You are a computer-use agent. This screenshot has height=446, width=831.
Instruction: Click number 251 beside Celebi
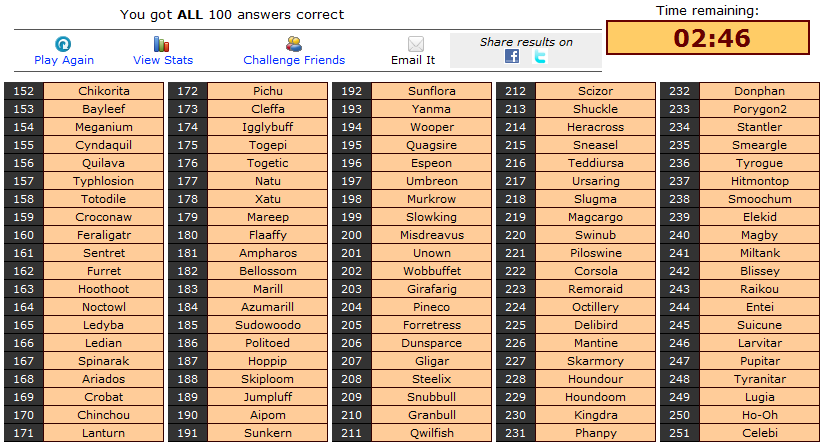(679, 433)
